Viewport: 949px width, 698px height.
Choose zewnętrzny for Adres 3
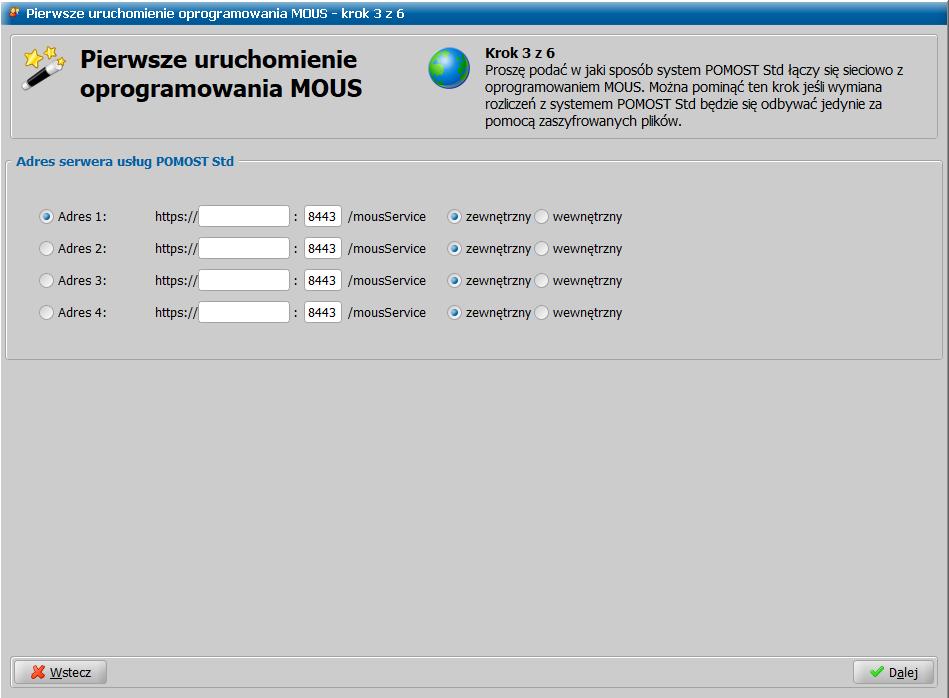click(455, 281)
